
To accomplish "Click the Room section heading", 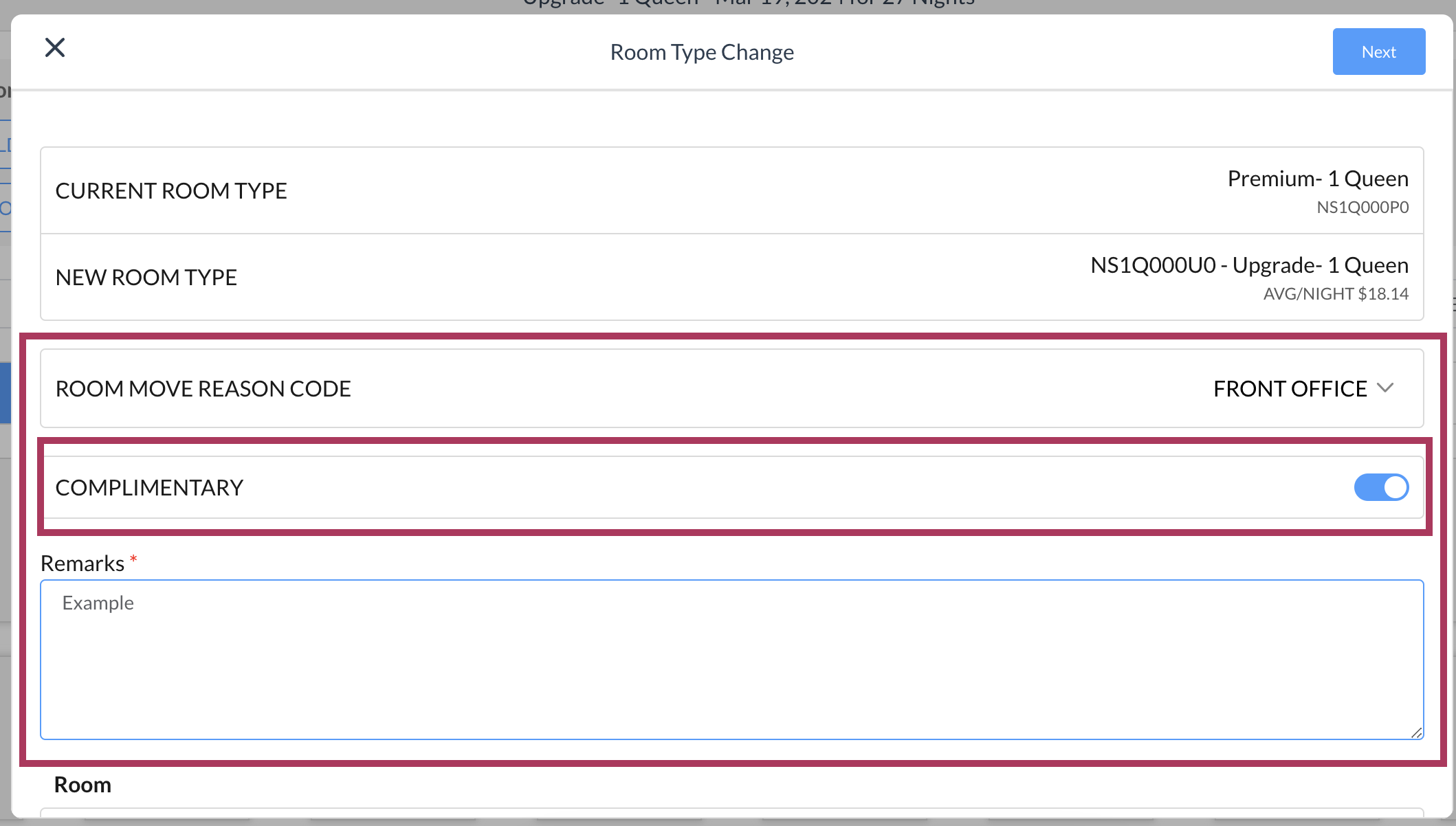I will 82,785.
